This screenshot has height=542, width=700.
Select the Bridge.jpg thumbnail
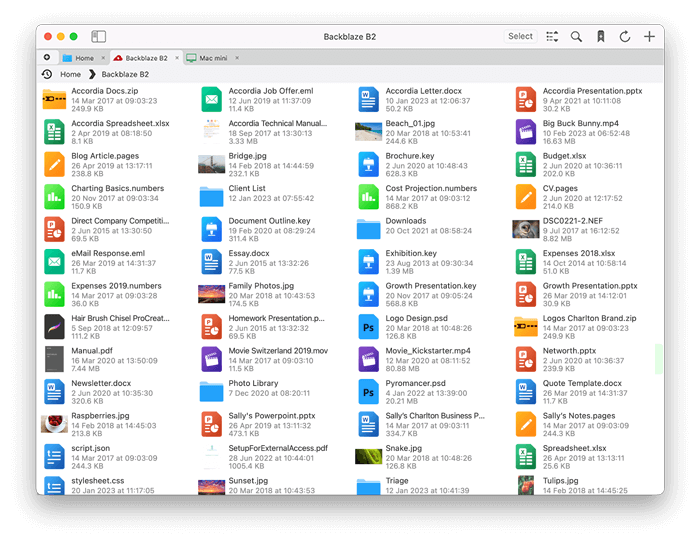(212, 164)
